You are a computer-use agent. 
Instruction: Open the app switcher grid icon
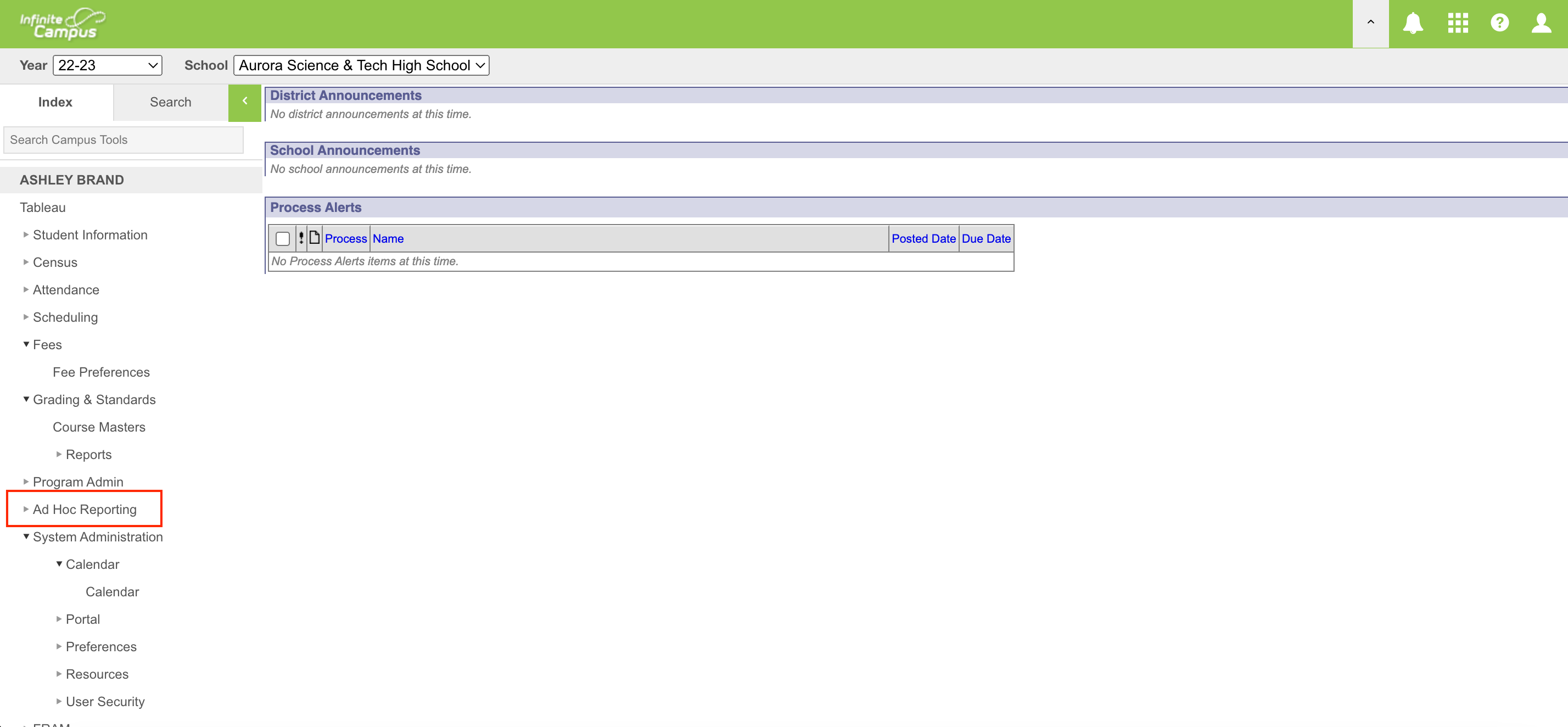(x=1457, y=23)
